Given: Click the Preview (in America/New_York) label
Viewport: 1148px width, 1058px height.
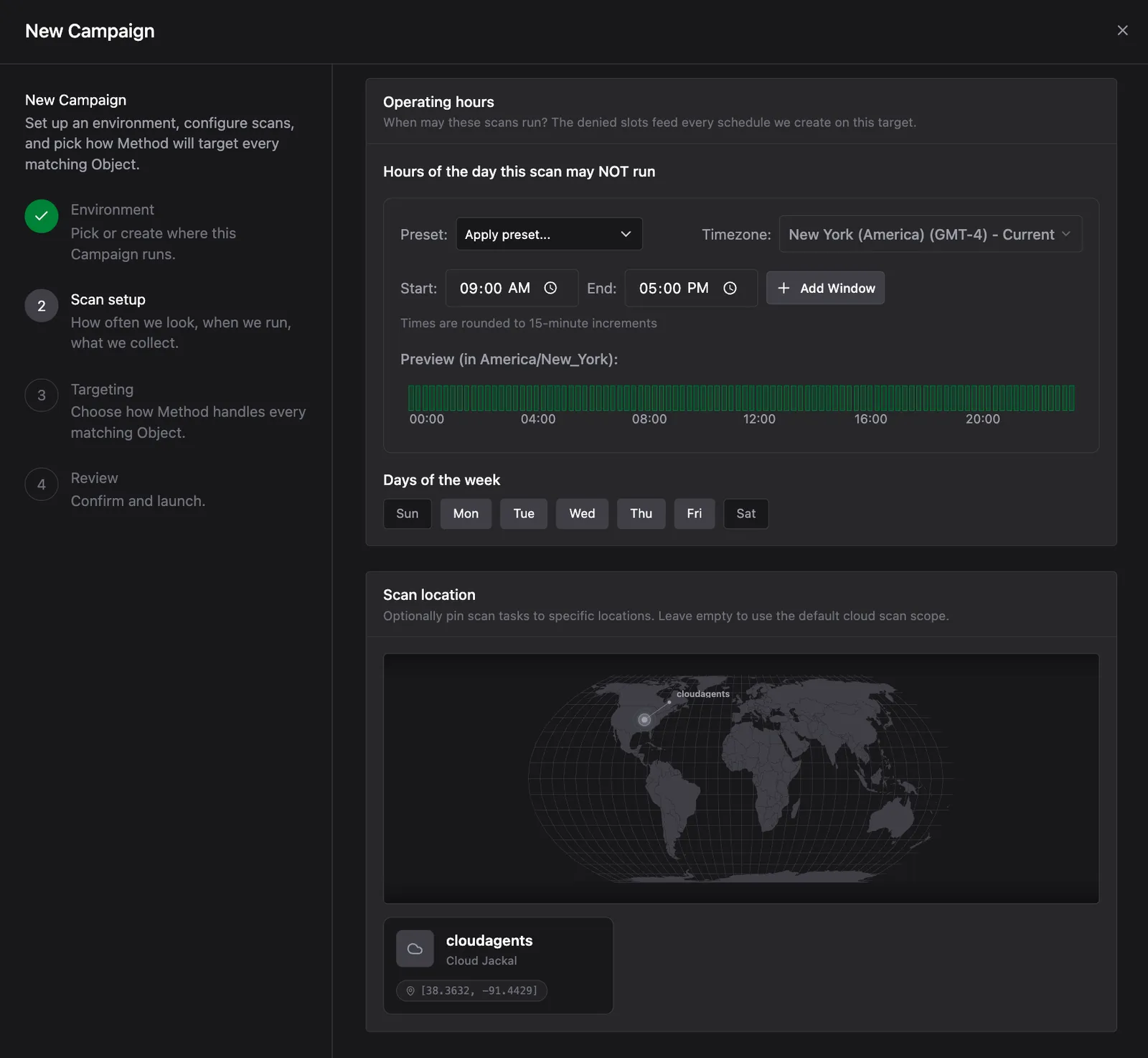Looking at the screenshot, I should pyautogui.click(x=509, y=359).
